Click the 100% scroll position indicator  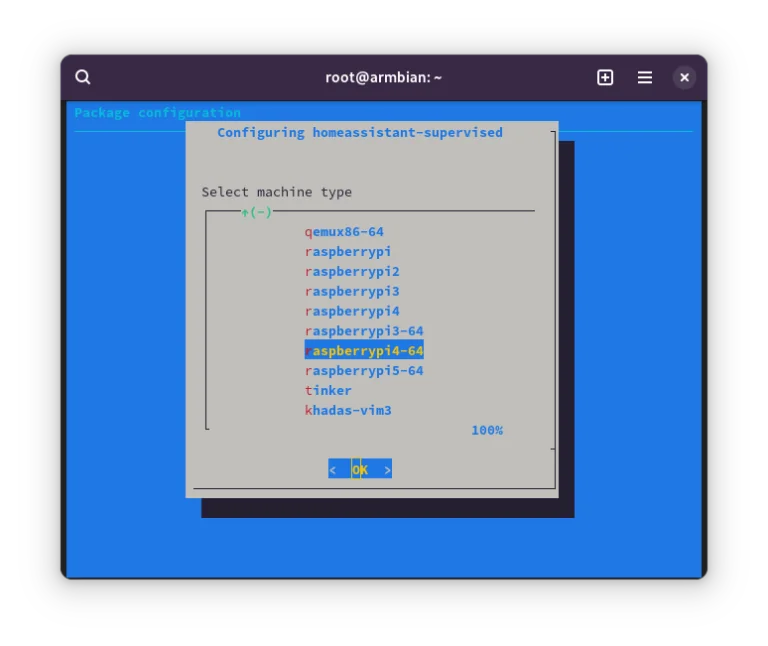487,430
